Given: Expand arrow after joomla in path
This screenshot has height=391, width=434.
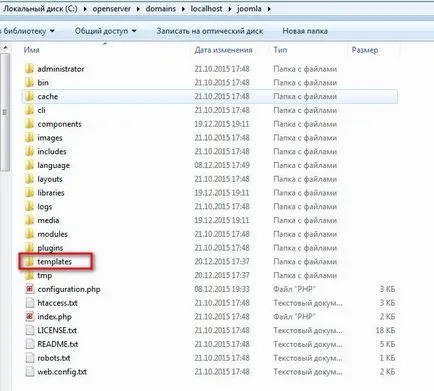Looking at the screenshot, I should coord(269,9).
